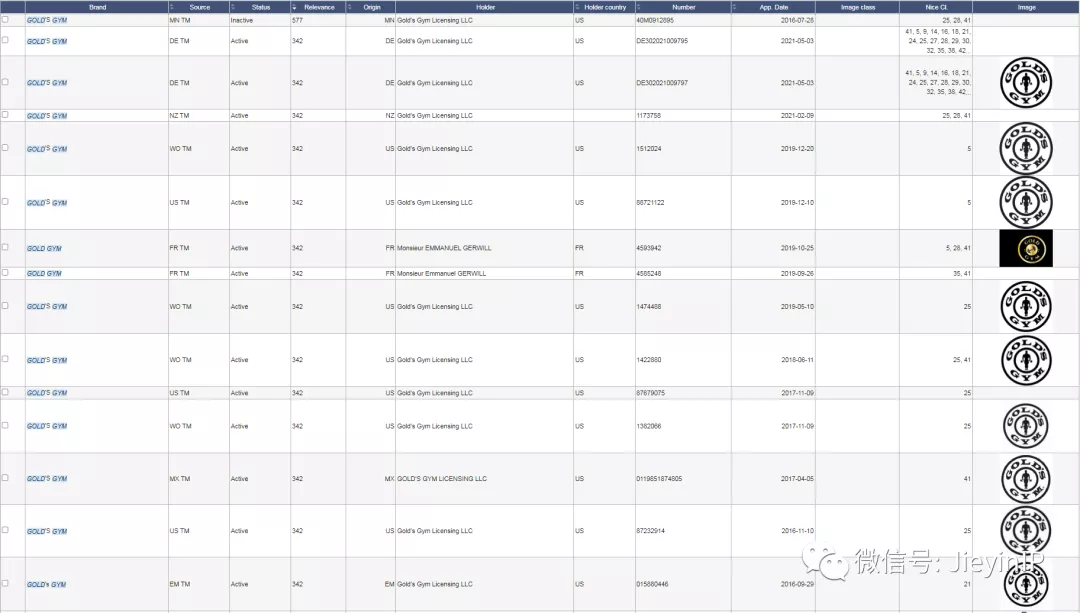The image size is (1080, 613).
Task: Open the GOLD'S GYM link in the MN TM row
Action: [x=47, y=21]
